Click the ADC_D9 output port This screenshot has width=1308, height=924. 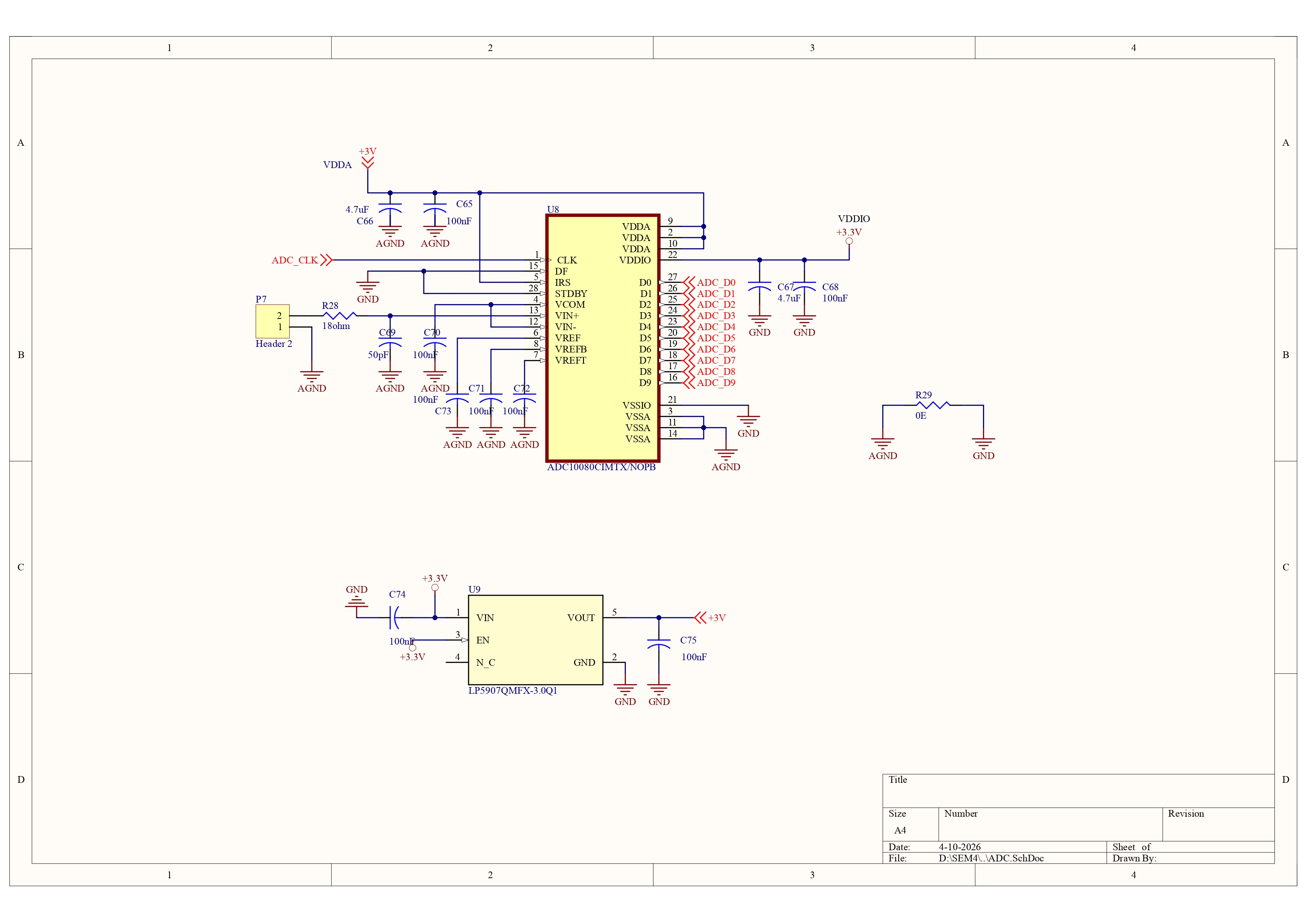tap(709, 383)
